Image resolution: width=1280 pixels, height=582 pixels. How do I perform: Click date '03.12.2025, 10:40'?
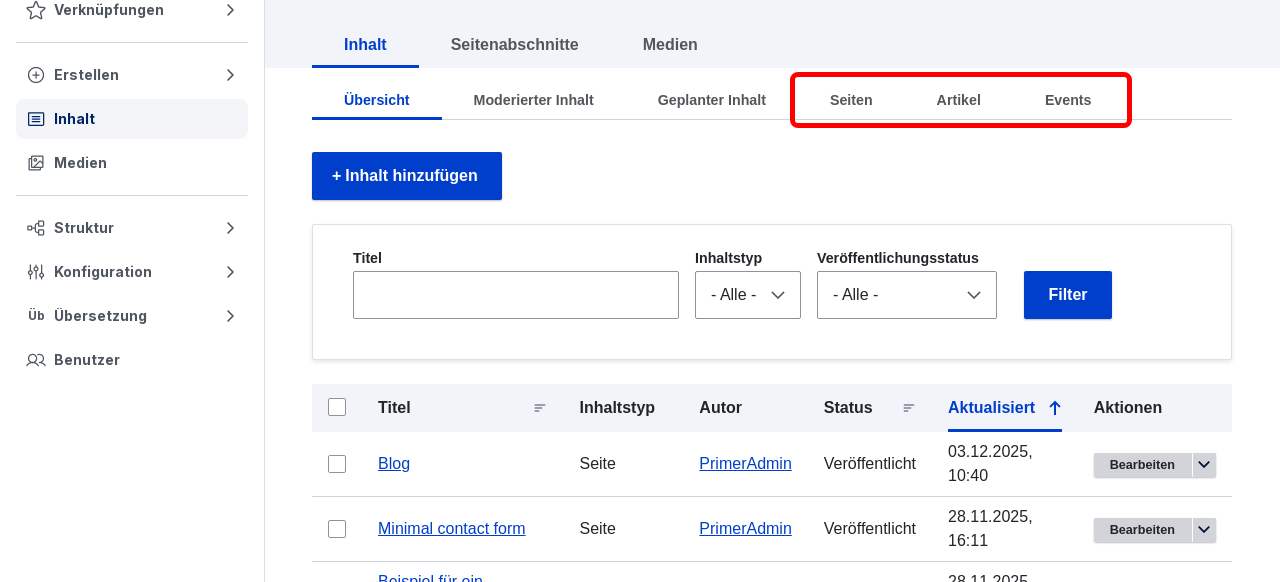990,464
